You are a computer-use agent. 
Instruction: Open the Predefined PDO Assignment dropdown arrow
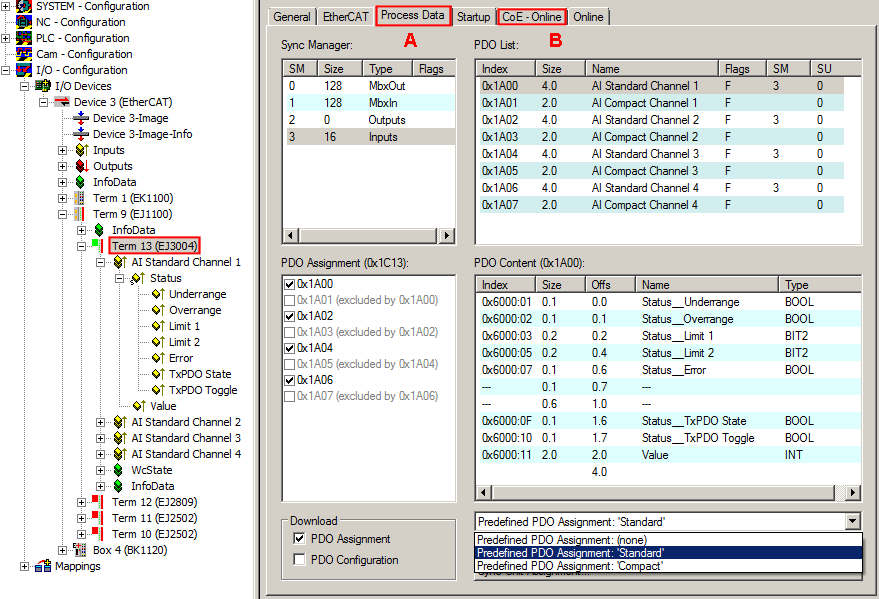pos(852,521)
